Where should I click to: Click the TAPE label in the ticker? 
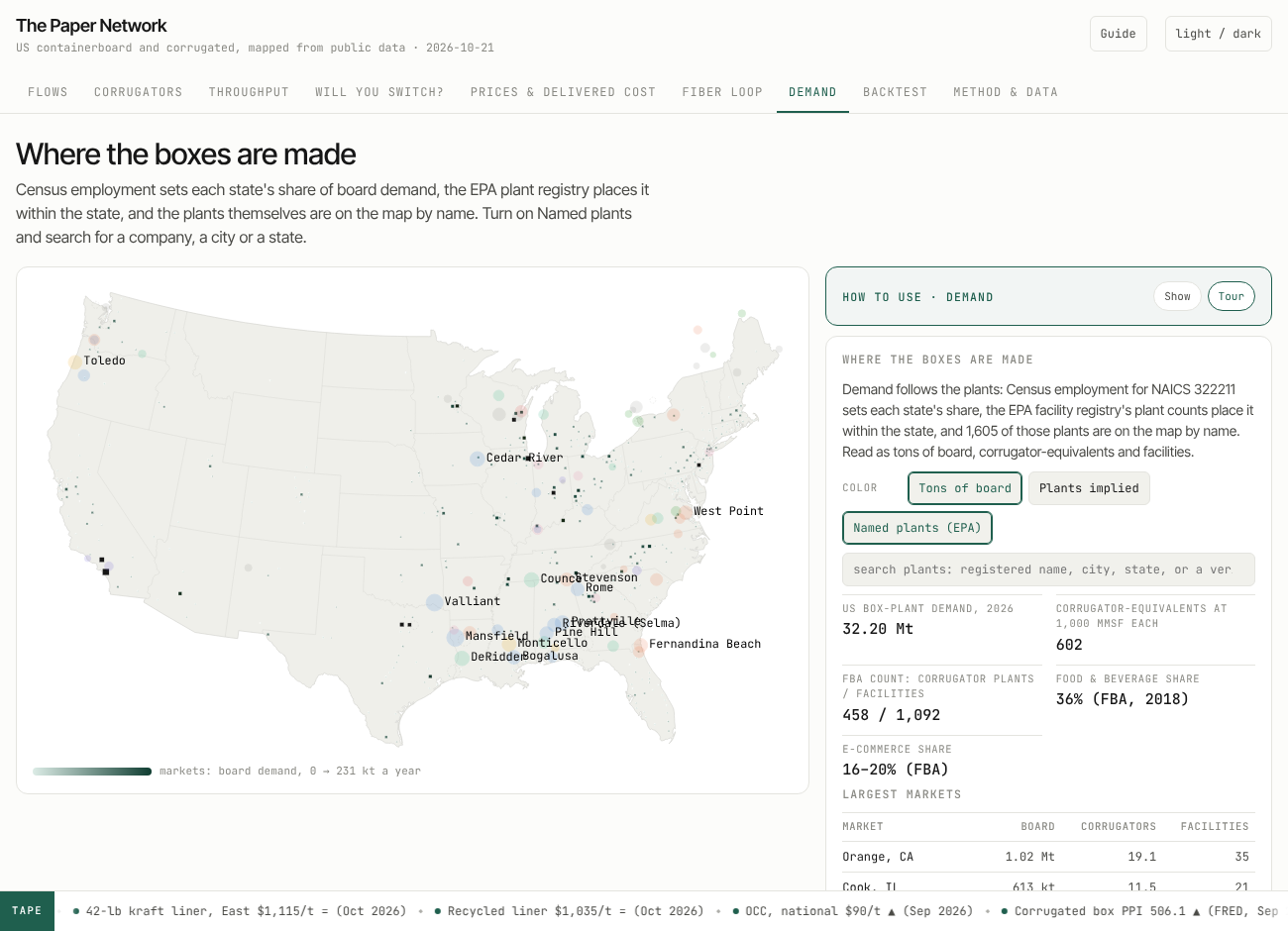point(27,911)
